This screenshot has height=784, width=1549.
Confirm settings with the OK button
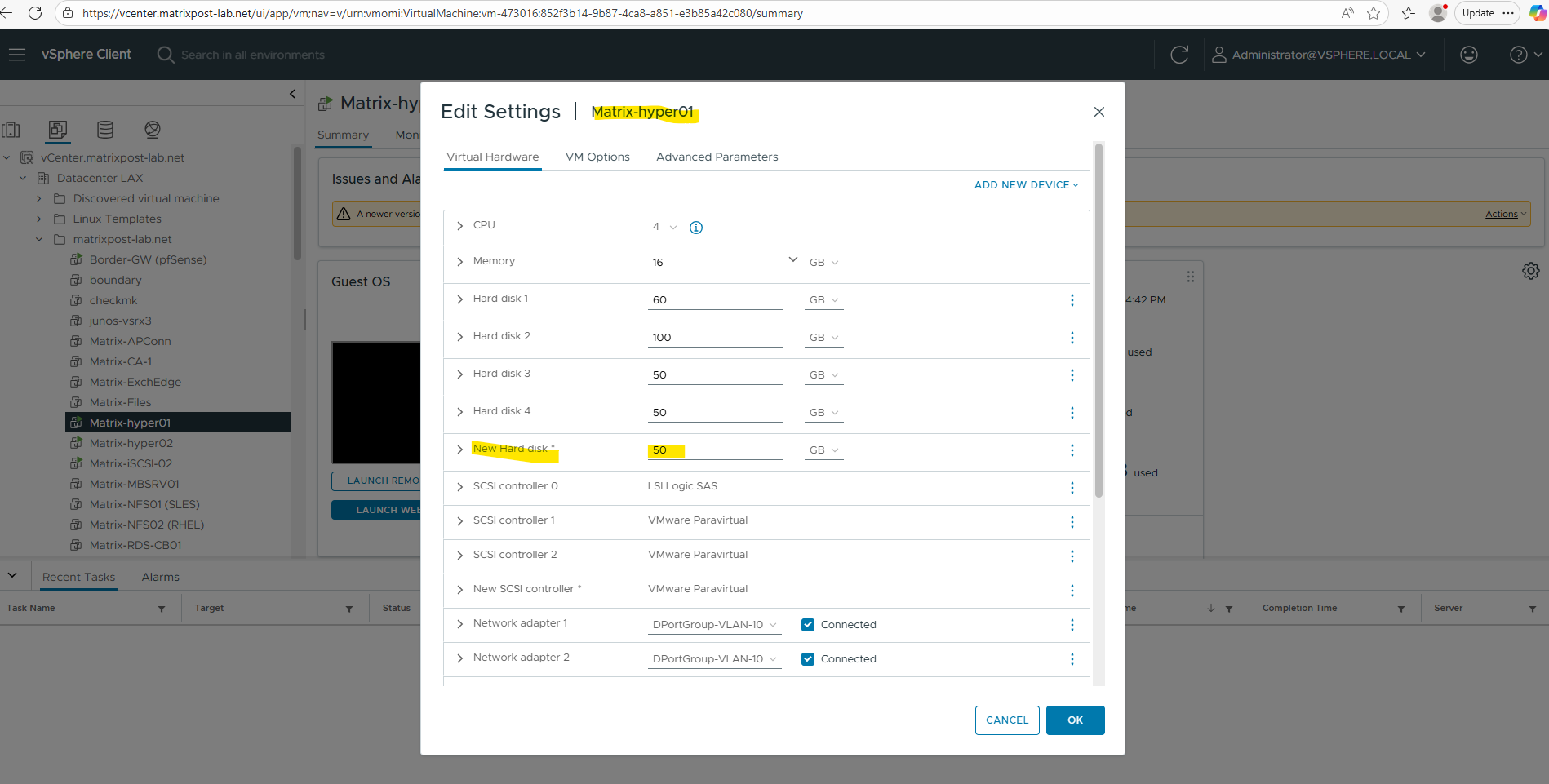pyautogui.click(x=1076, y=720)
